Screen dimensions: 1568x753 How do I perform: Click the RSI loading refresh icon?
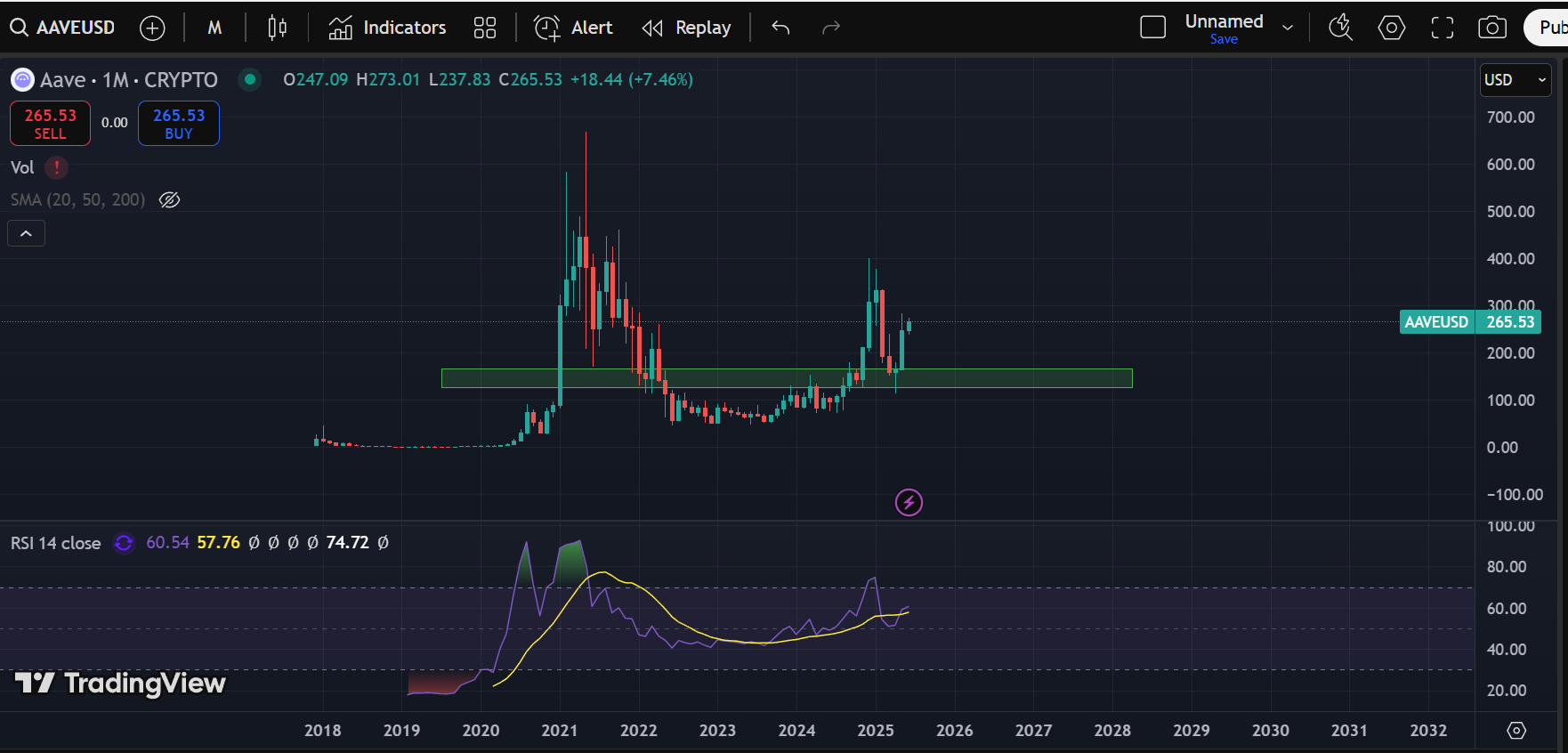point(124,543)
